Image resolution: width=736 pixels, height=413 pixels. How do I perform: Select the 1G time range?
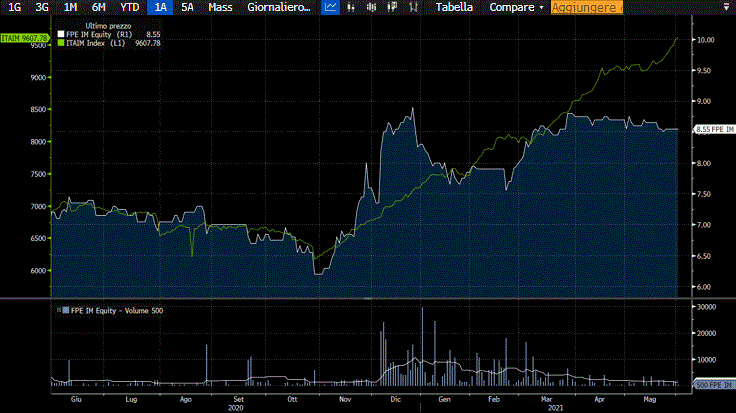14,7
